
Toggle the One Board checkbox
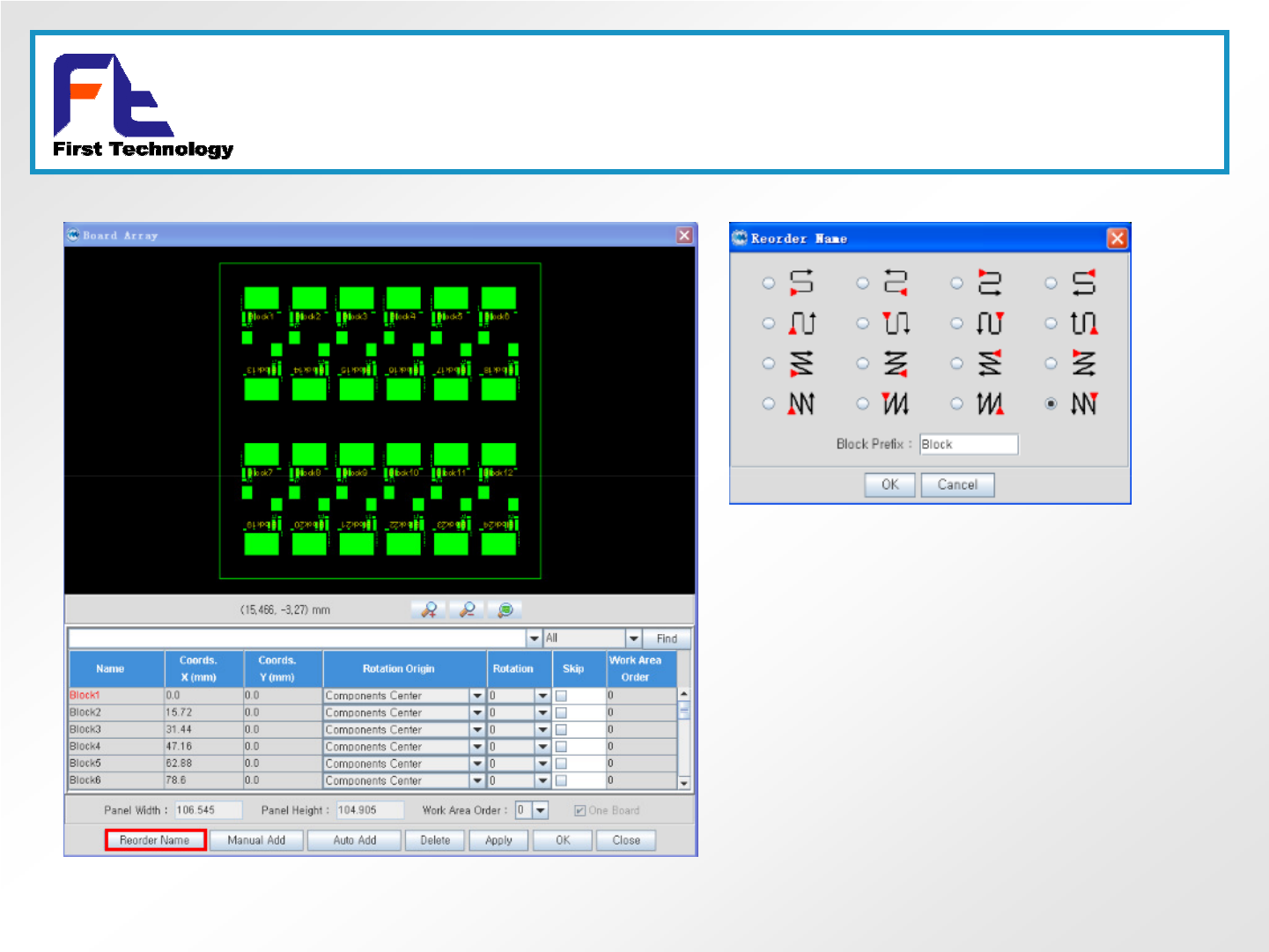(x=579, y=810)
